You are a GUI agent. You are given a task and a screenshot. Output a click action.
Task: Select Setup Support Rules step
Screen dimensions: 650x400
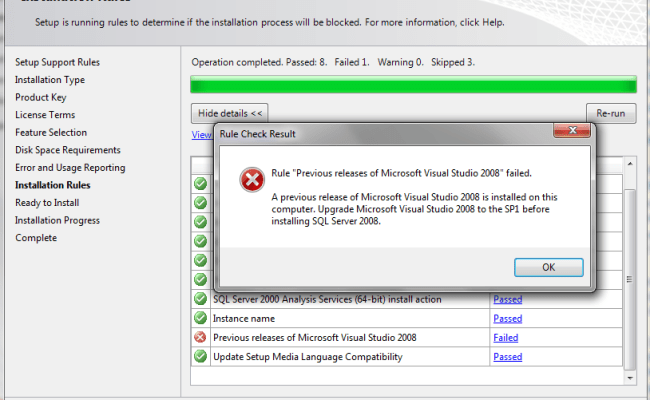[x=57, y=62]
